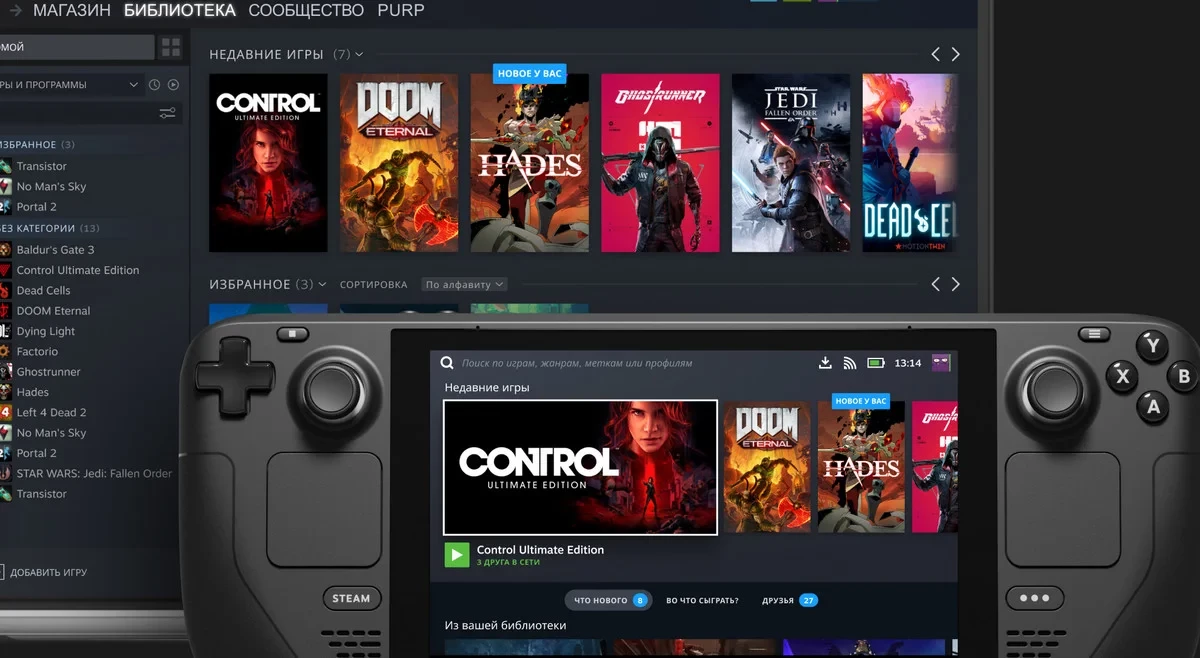Collapse the 'Избранное' shelf chevron
This screenshot has height=658, width=1200.
point(322,285)
